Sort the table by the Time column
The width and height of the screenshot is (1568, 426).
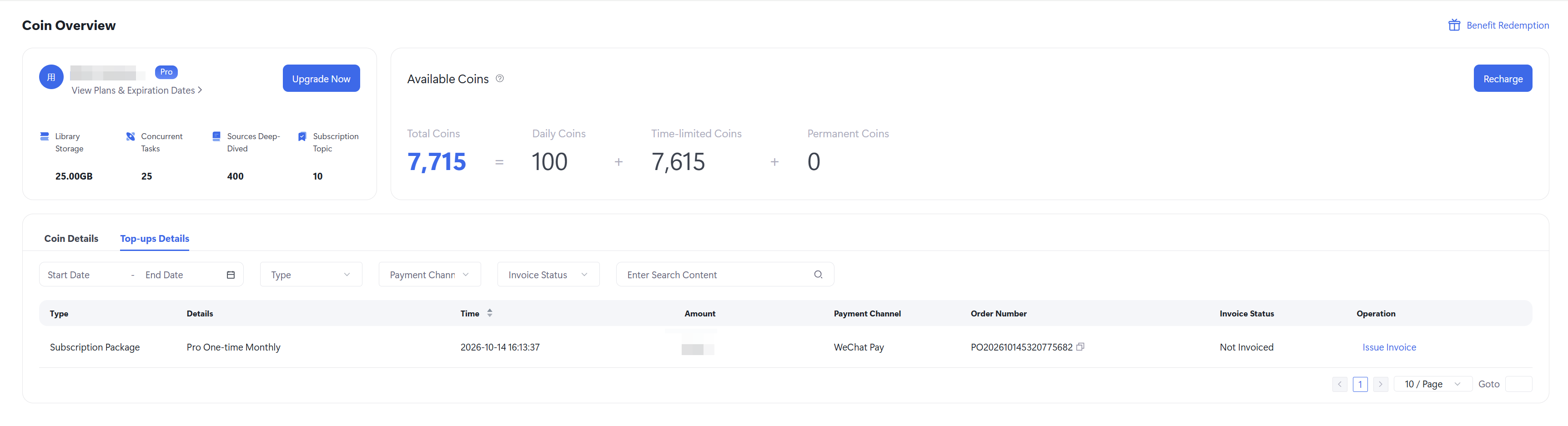489,313
